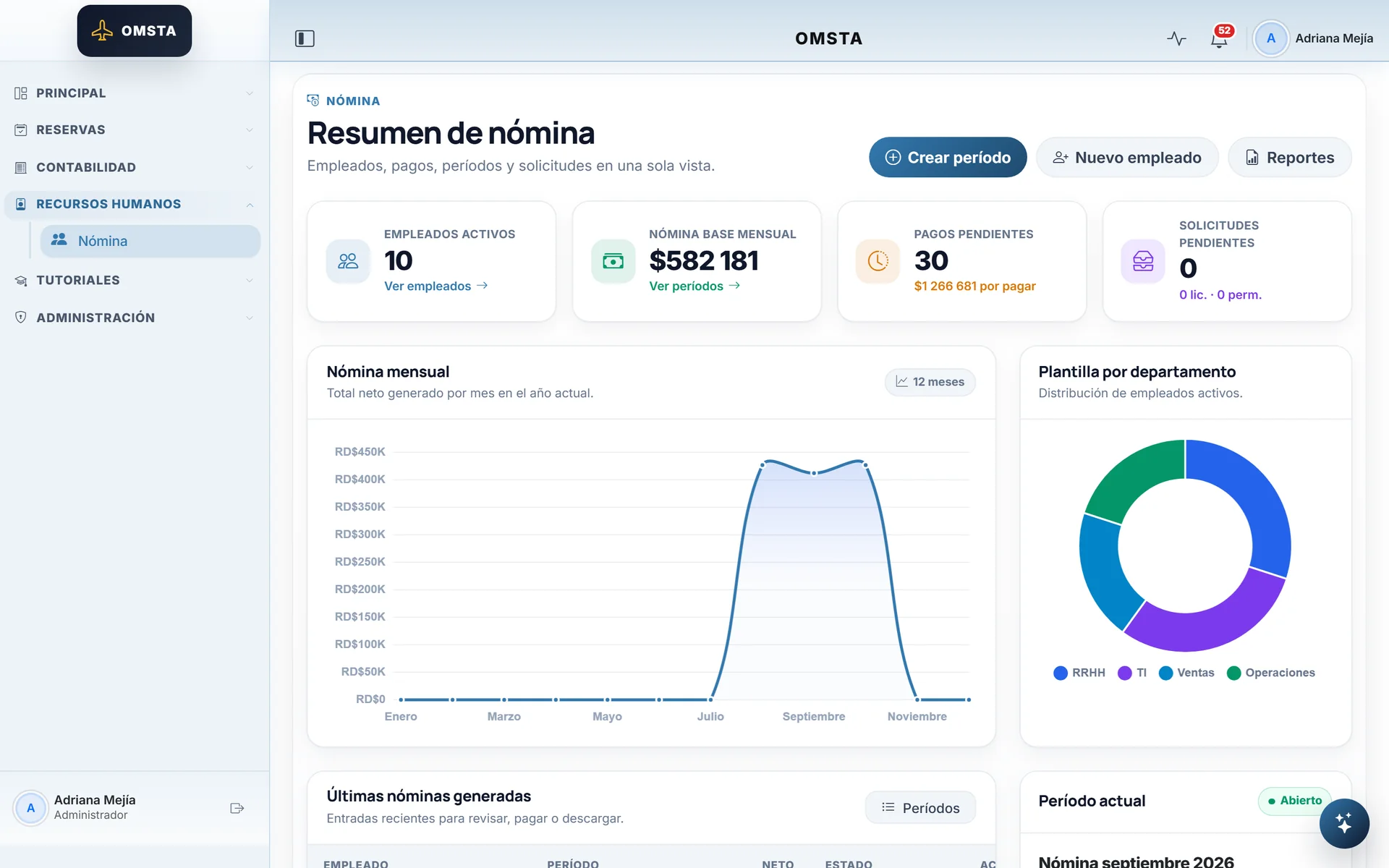The image size is (1389, 868).
Task: Click the Reservas calendar icon
Action: pos(21,130)
